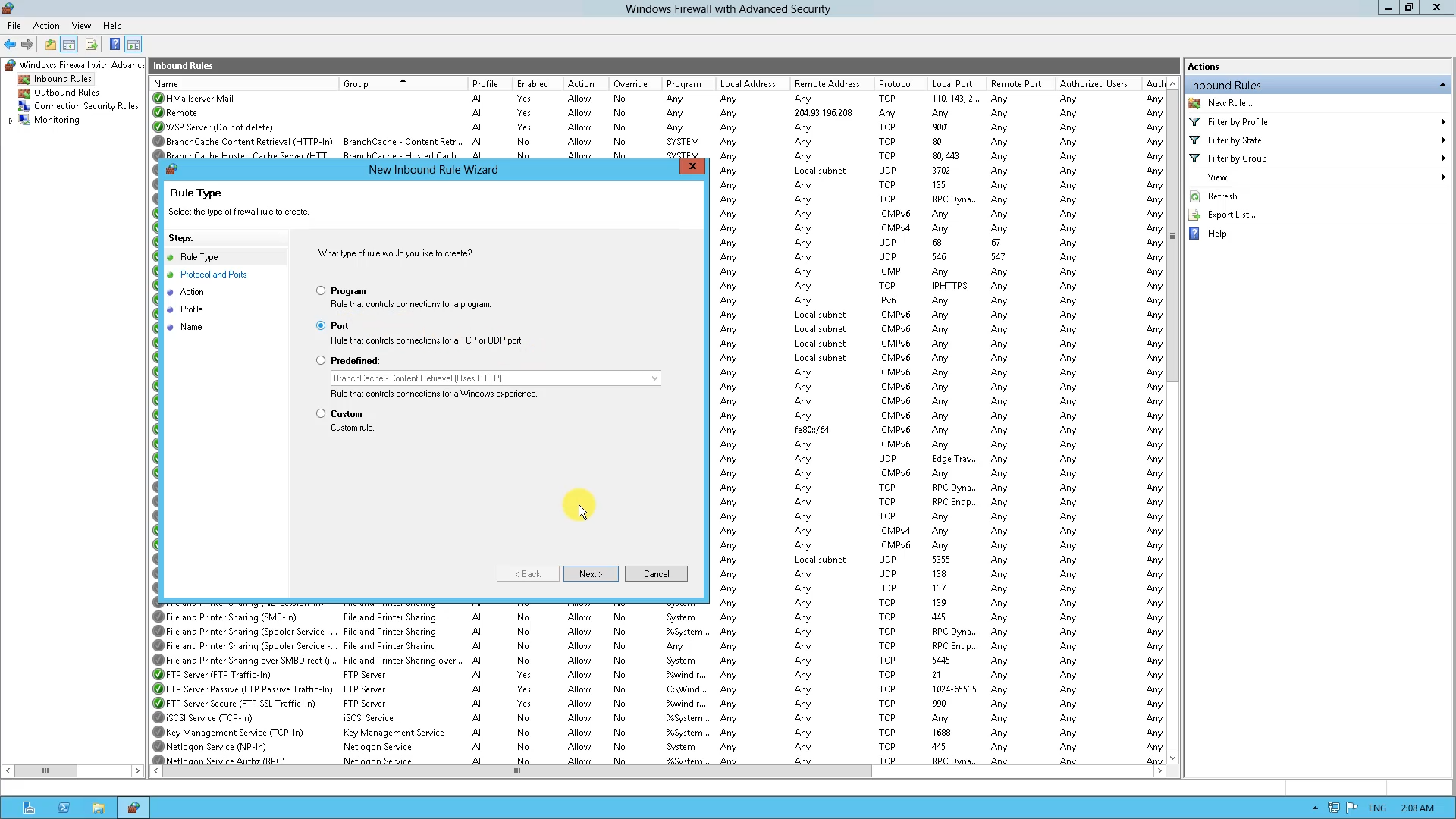Open the File menu
This screenshot has width=1456, height=819.
[x=14, y=26]
